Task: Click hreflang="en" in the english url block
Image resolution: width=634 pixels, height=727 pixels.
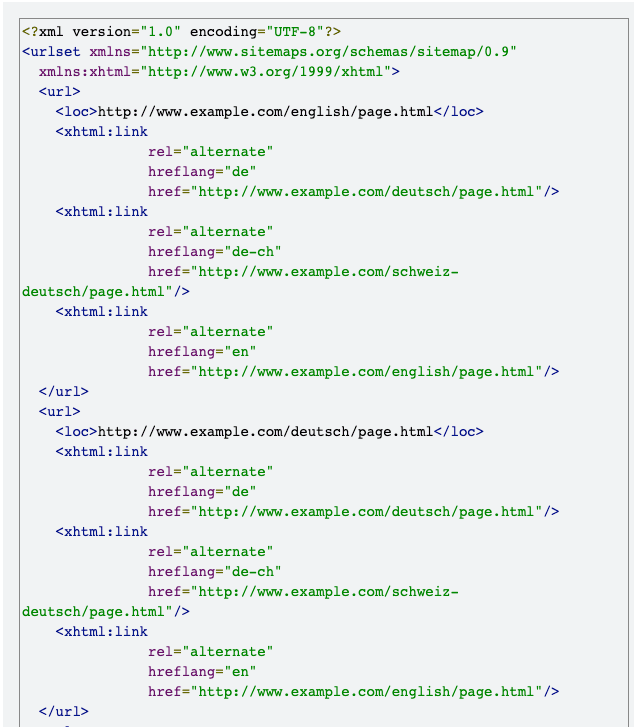Action: coord(202,351)
